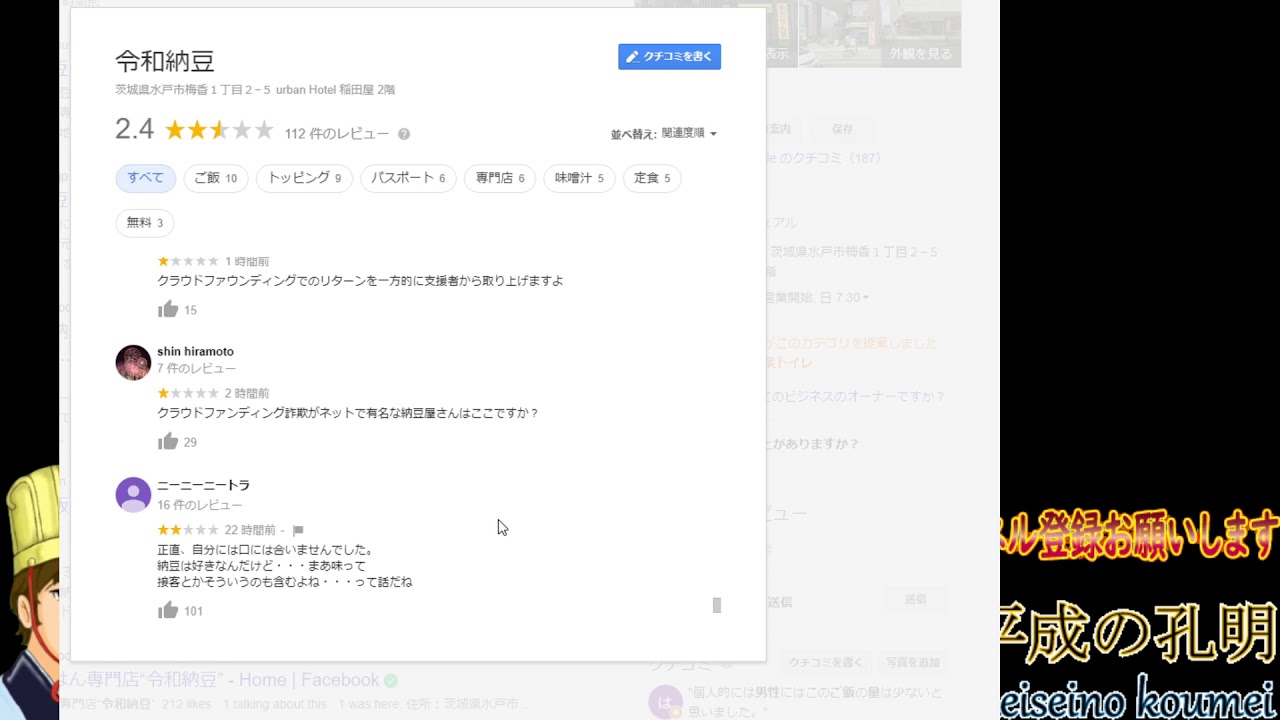Screen dimensions: 1280x720
Task: Select the 無料 3 filter chip
Action: (145, 222)
